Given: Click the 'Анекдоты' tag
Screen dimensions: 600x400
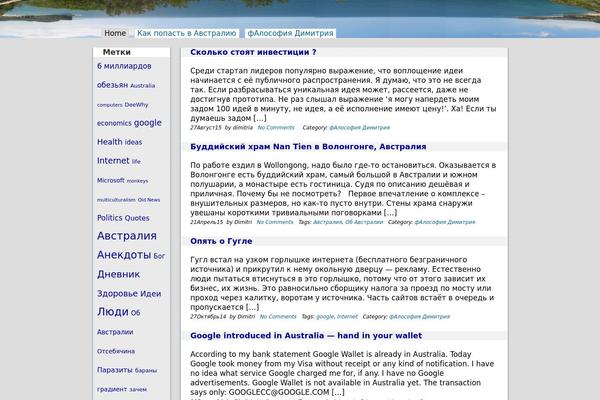Looking at the screenshot, I should pyautogui.click(x=124, y=255).
